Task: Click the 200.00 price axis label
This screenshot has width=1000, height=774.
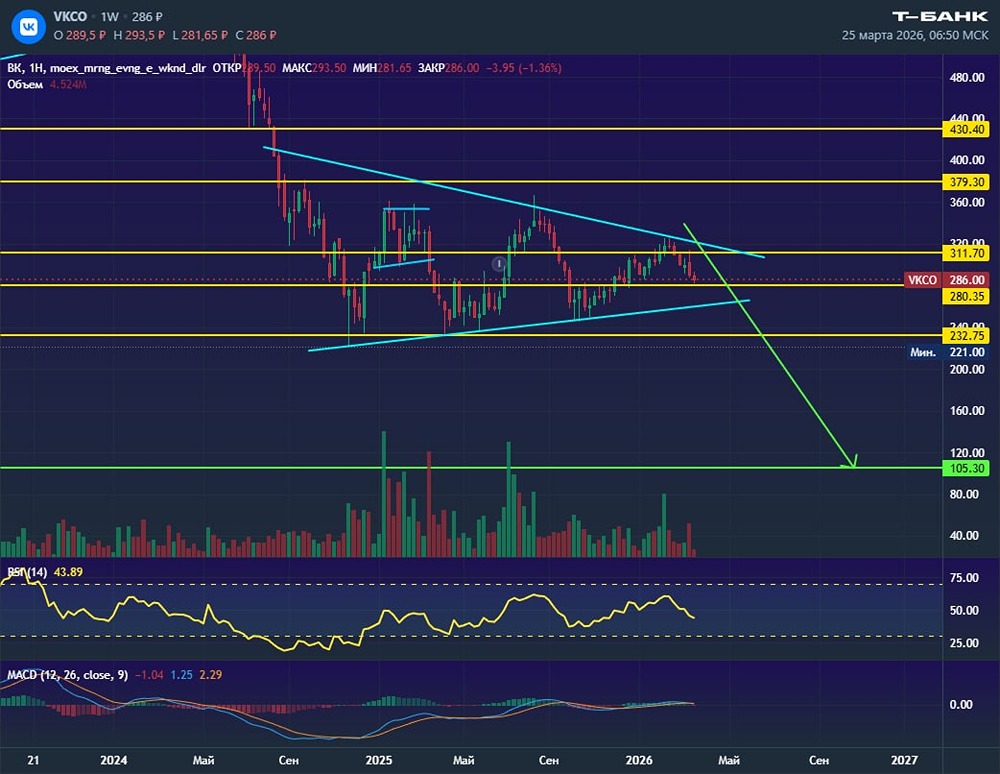Action: click(x=967, y=369)
